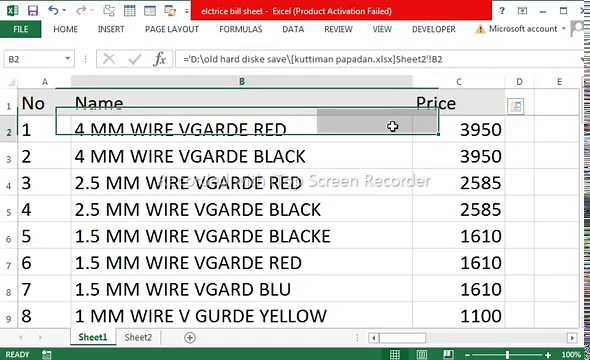Click next sheet navigation arrow

40,337
